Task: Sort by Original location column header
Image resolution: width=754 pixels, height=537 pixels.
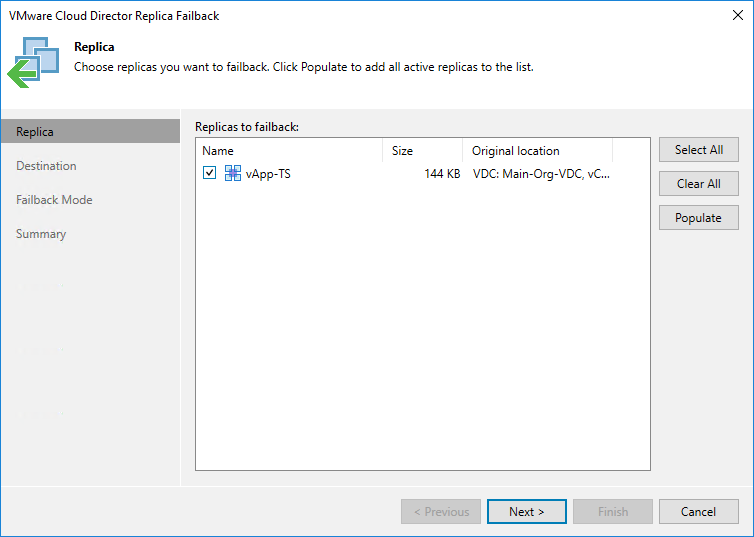Action: pos(537,150)
